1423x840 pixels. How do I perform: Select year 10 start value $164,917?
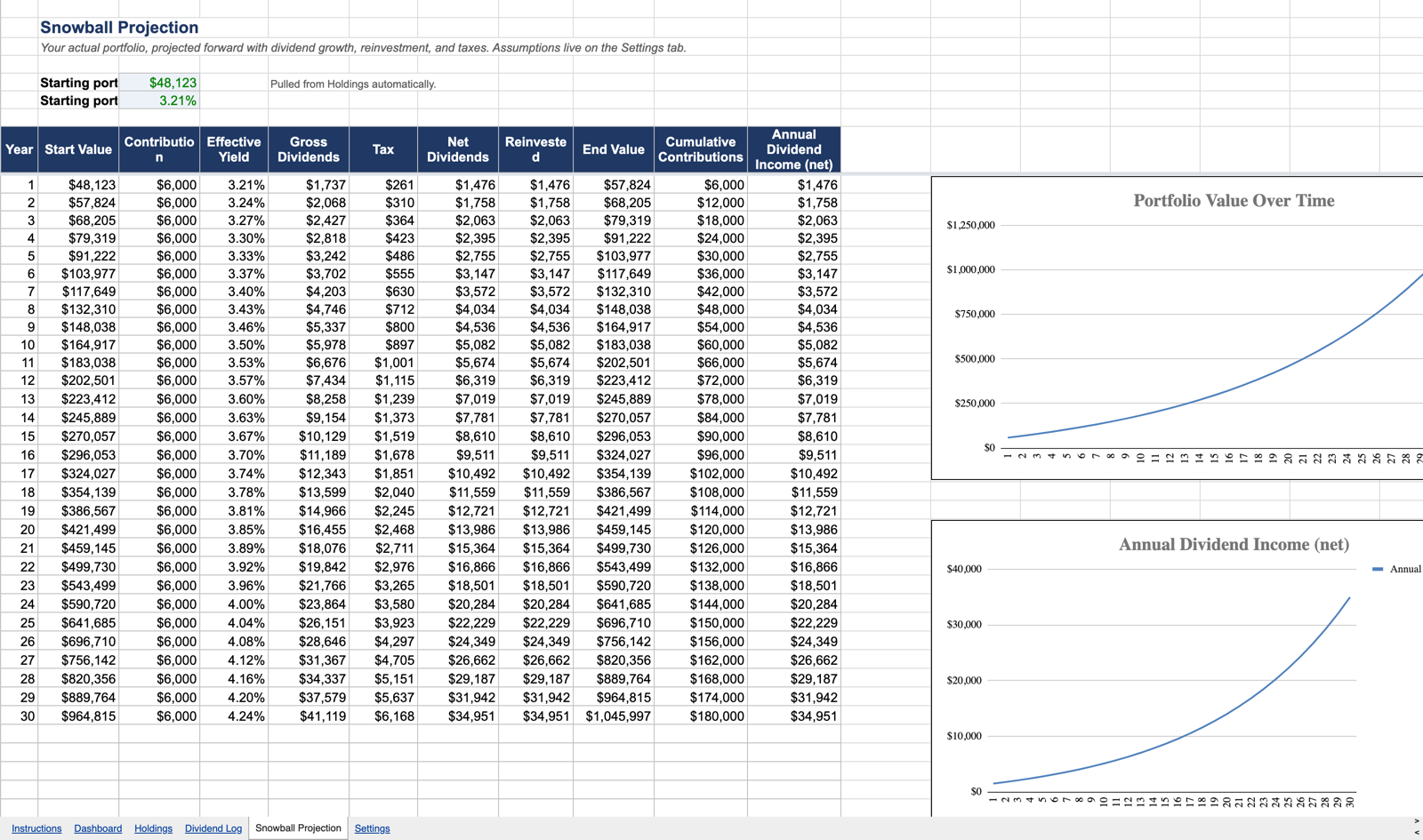pyautogui.click(x=78, y=345)
